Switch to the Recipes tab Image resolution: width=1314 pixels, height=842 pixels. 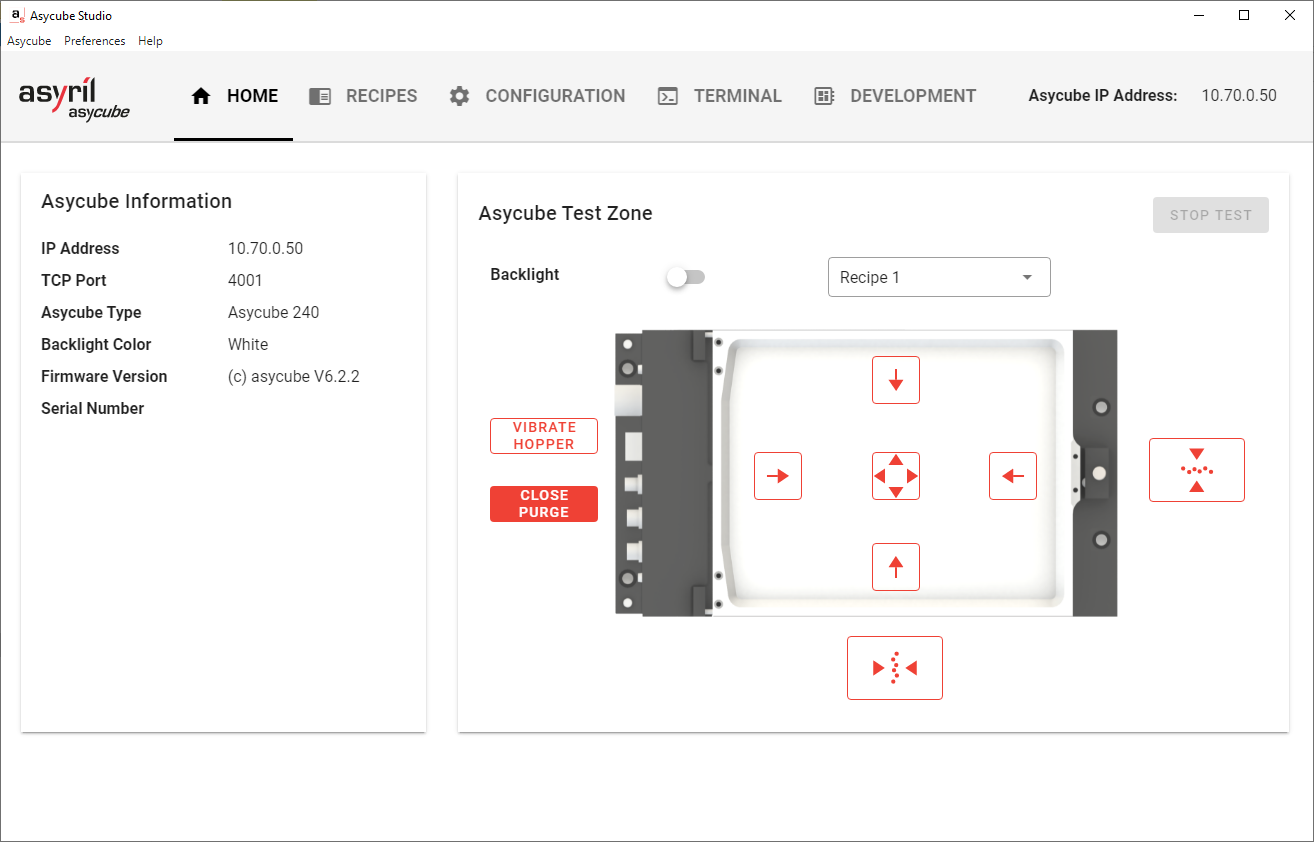click(x=363, y=96)
